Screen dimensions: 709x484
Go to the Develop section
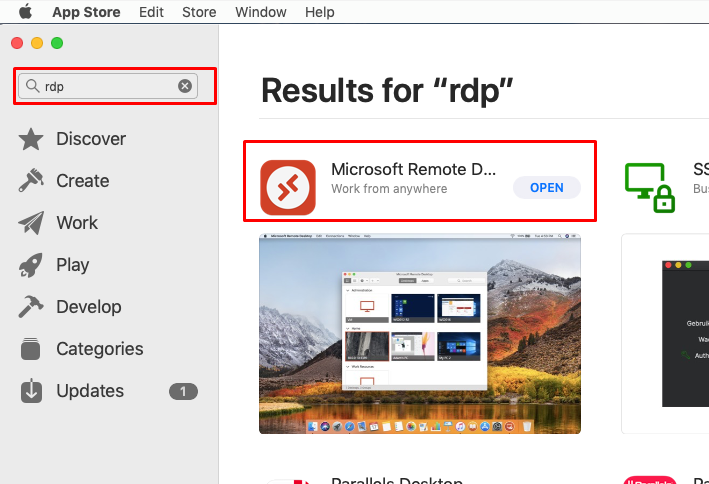point(89,307)
